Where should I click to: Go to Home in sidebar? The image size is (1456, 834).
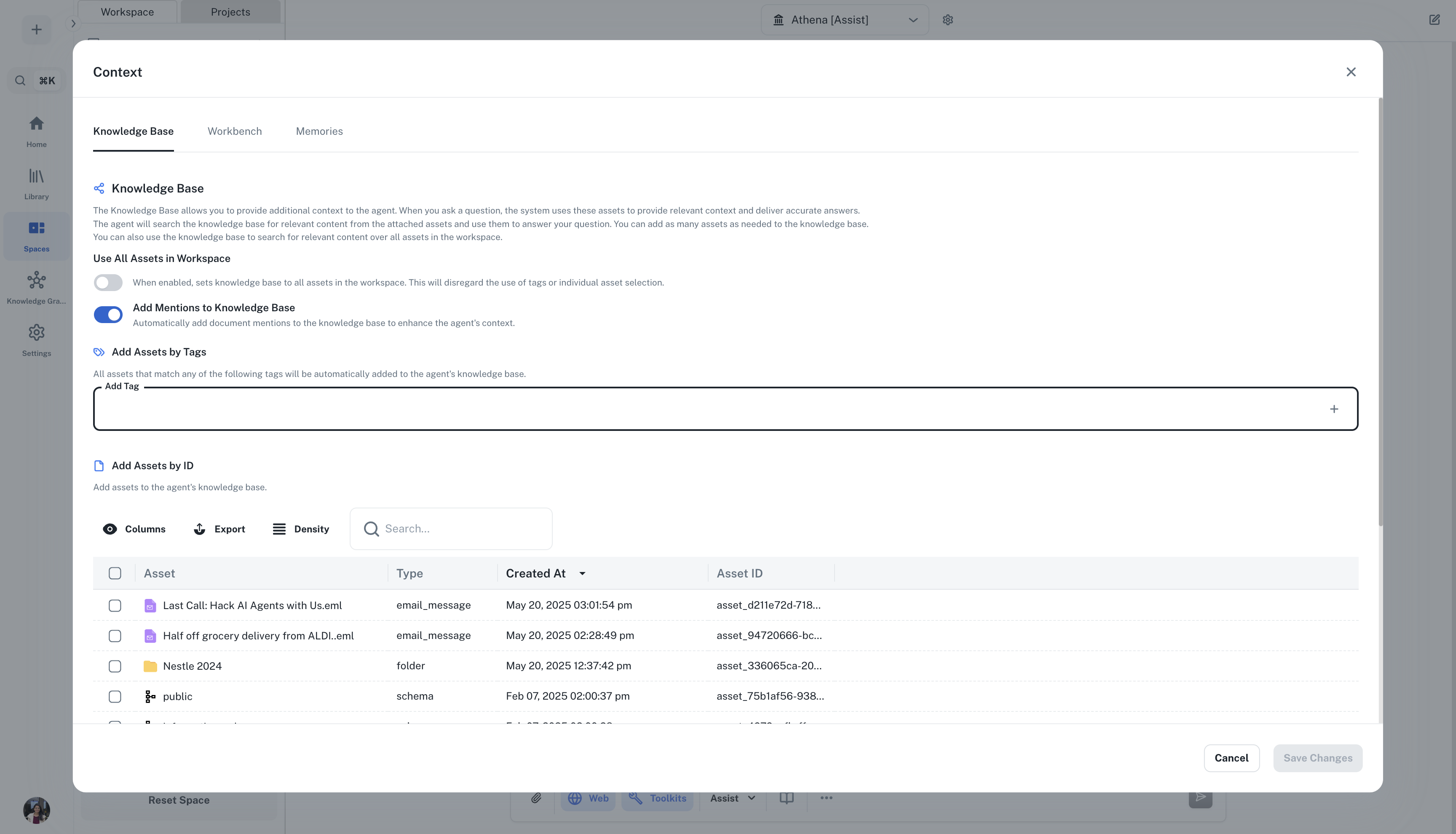point(36,131)
